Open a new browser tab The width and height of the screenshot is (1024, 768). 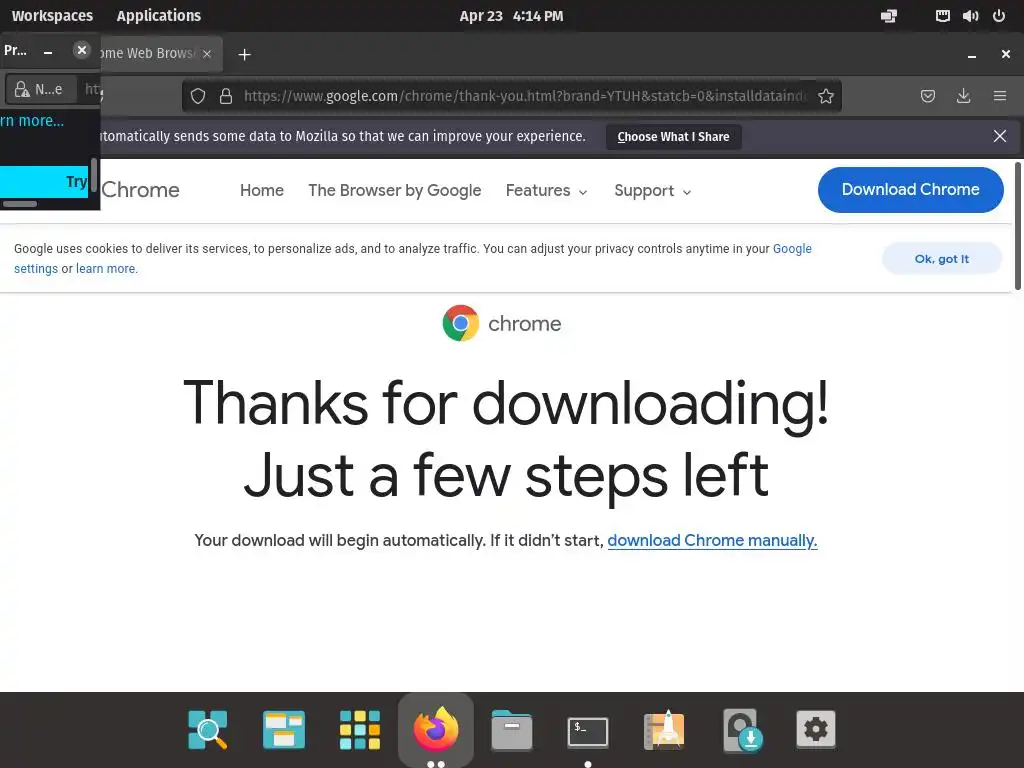tap(244, 54)
